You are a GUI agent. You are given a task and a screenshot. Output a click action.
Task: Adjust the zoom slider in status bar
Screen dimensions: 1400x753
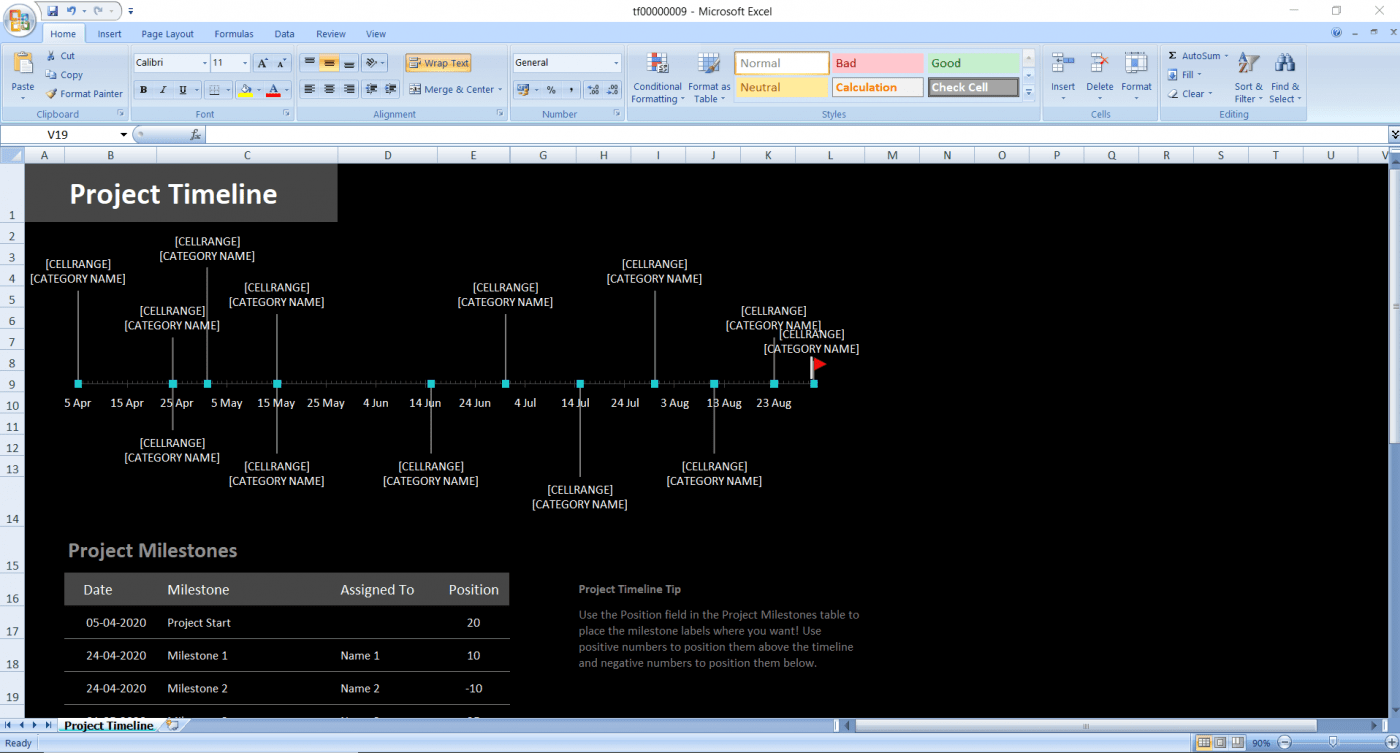(1333, 743)
